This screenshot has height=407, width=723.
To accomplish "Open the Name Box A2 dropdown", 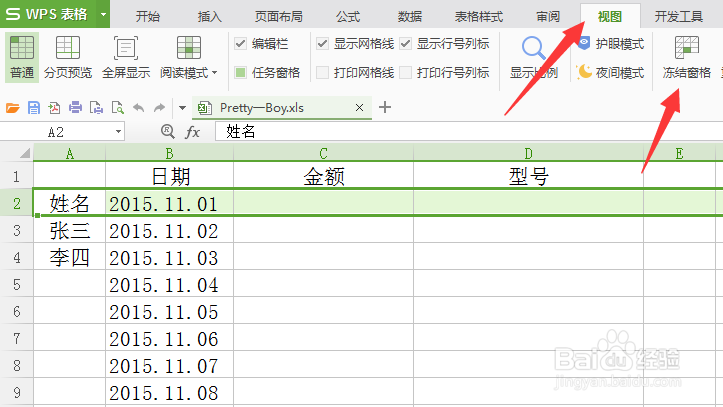I will coord(119,132).
